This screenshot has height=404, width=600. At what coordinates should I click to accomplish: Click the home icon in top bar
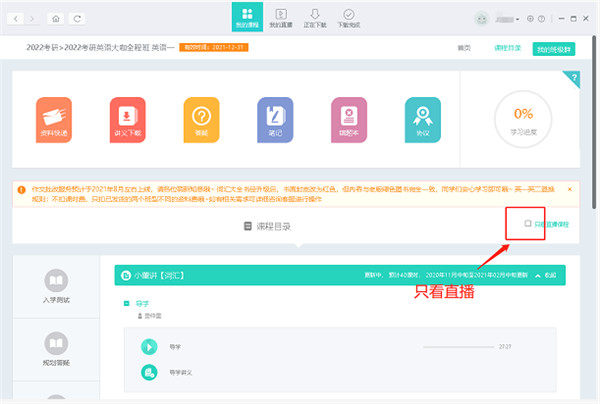[56, 18]
